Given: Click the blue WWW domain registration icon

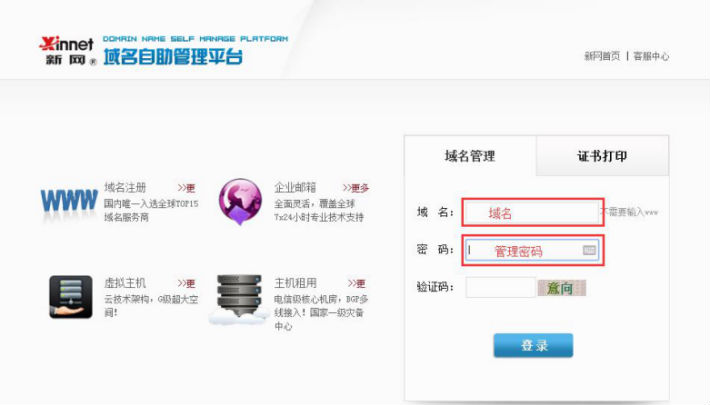Looking at the screenshot, I should (x=69, y=201).
